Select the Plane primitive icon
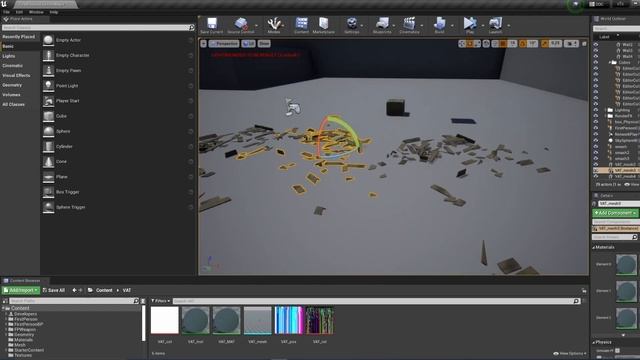 (x=48, y=177)
